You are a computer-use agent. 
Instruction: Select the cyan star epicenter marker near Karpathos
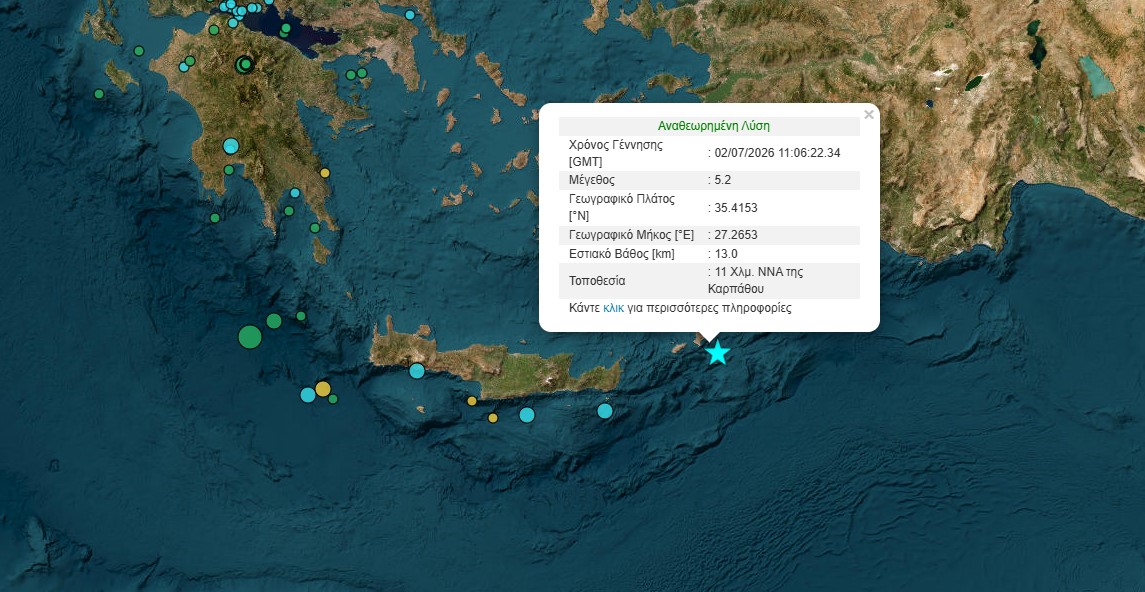(718, 353)
